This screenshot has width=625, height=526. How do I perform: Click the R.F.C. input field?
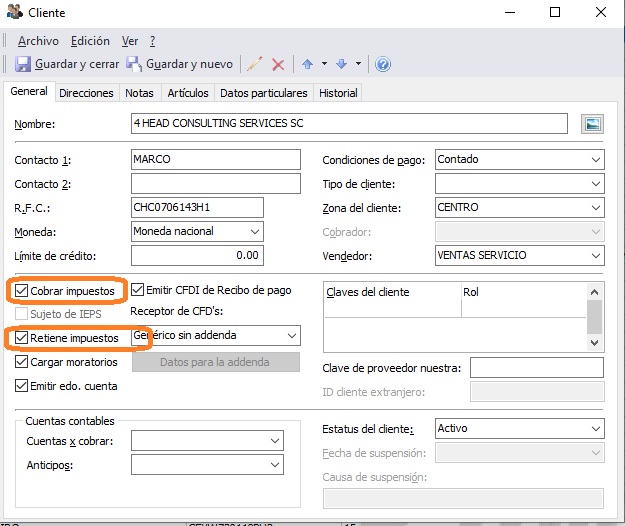[x=197, y=208]
